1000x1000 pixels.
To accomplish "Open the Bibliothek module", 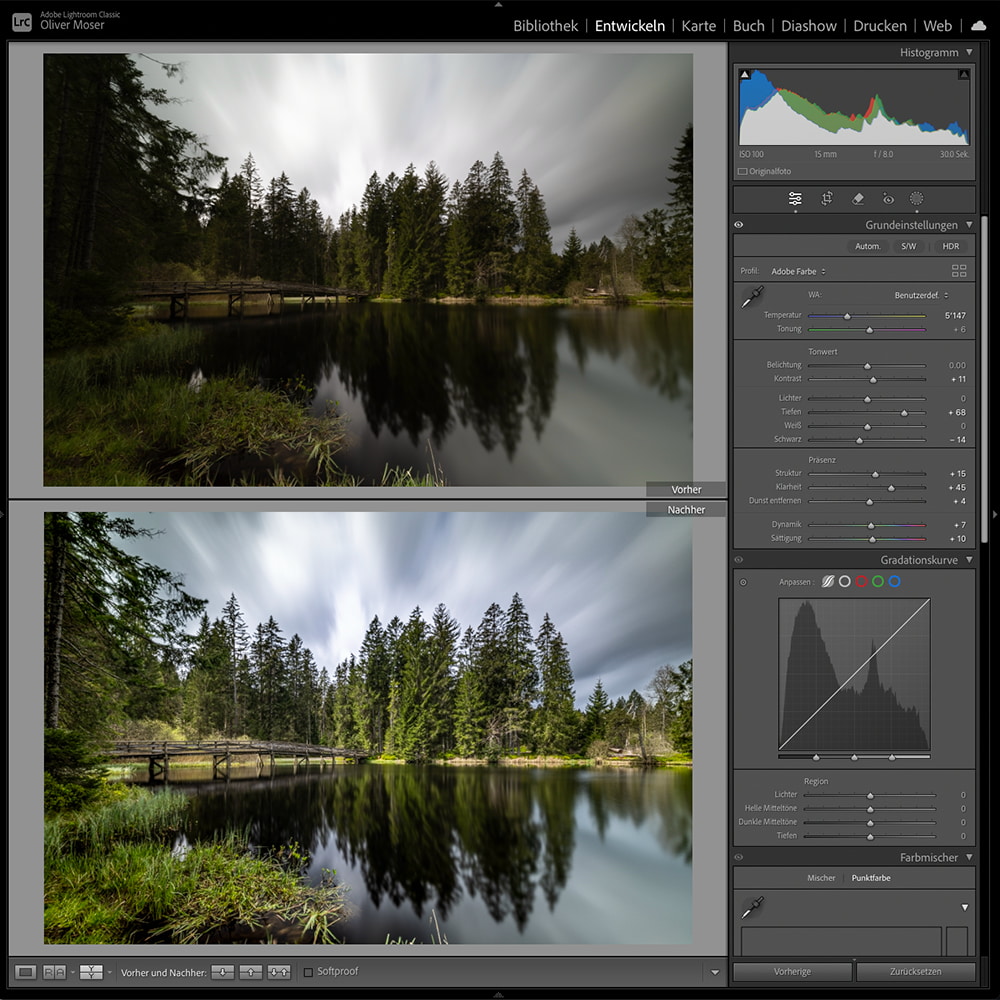I will [x=545, y=26].
